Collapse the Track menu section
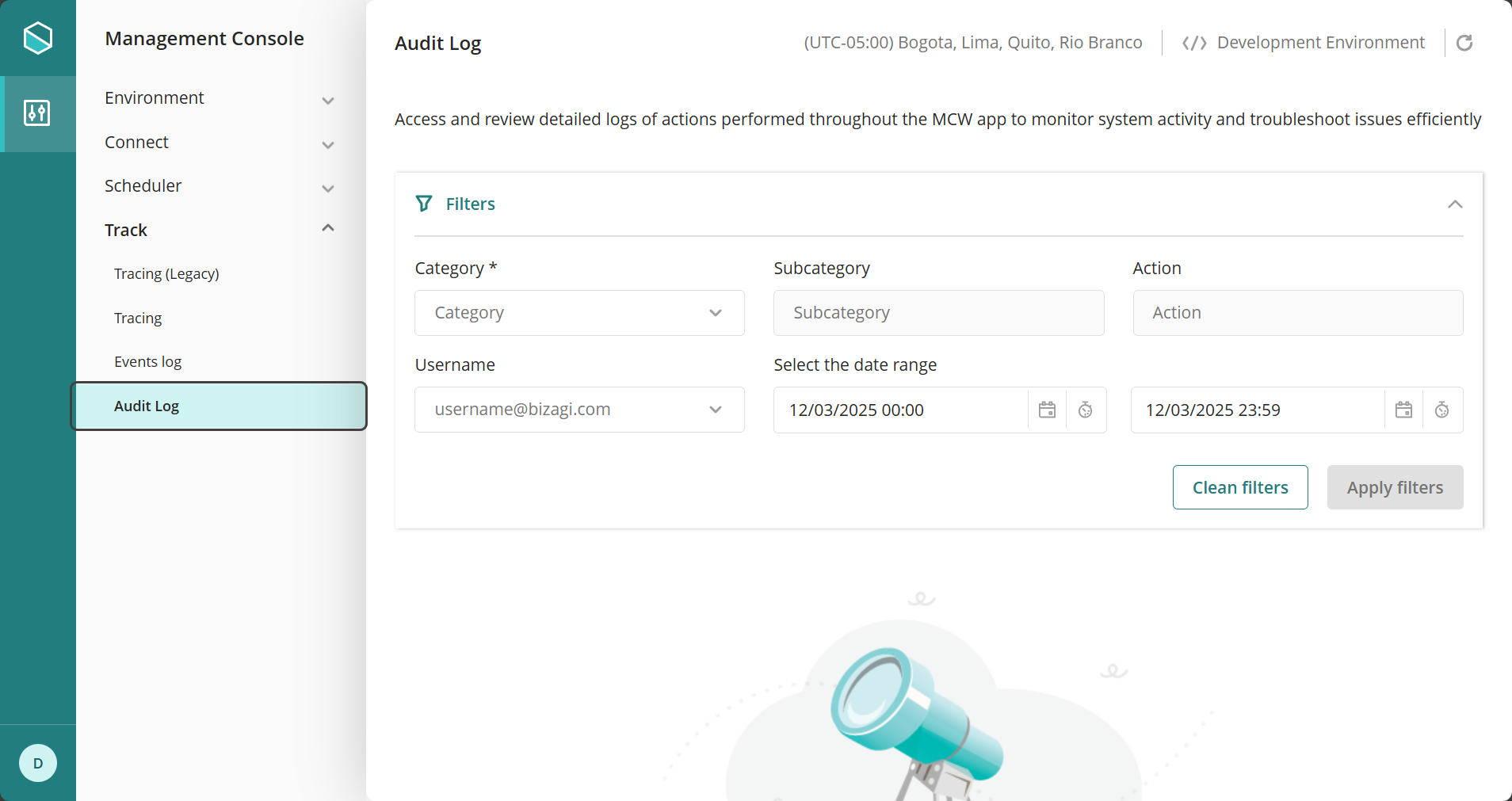Screen dimensions: 1512x801 [327, 229]
